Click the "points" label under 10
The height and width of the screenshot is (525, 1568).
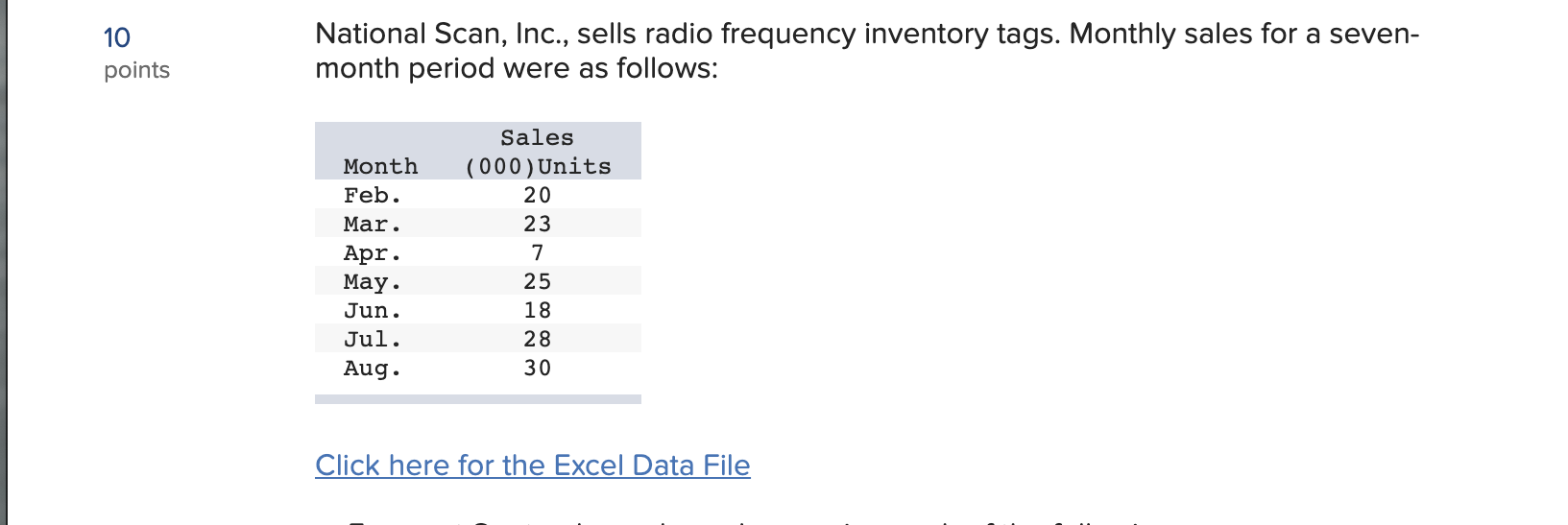(136, 70)
